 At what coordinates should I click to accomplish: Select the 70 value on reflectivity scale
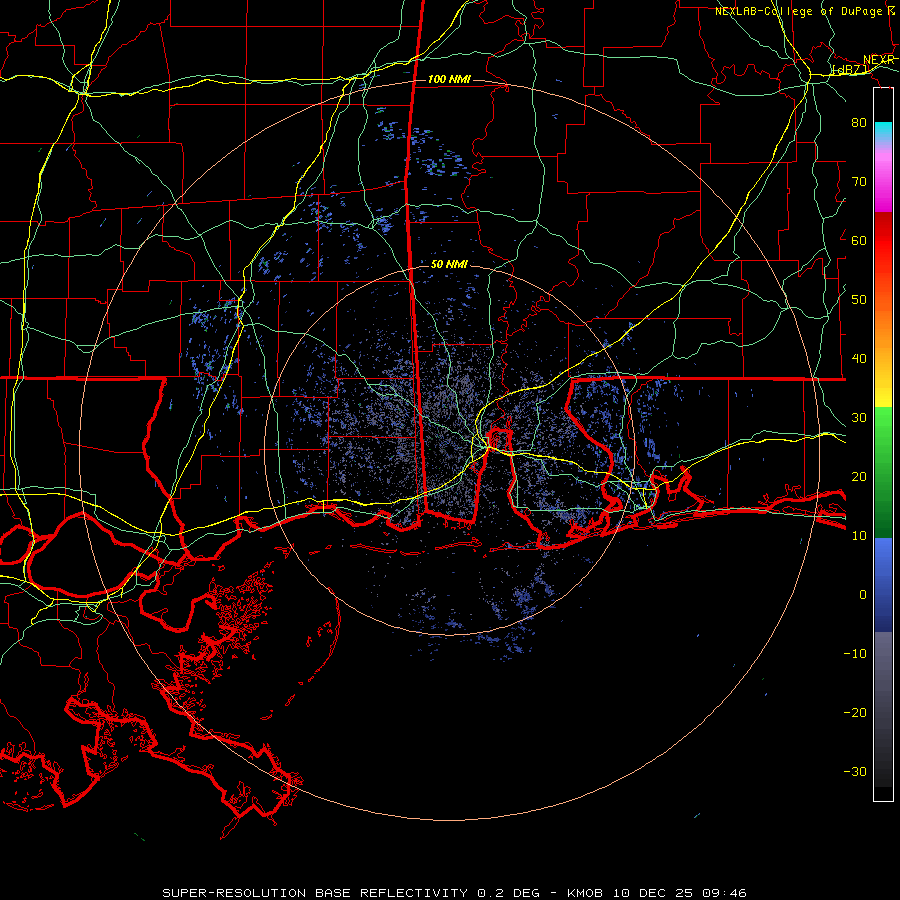(x=859, y=181)
